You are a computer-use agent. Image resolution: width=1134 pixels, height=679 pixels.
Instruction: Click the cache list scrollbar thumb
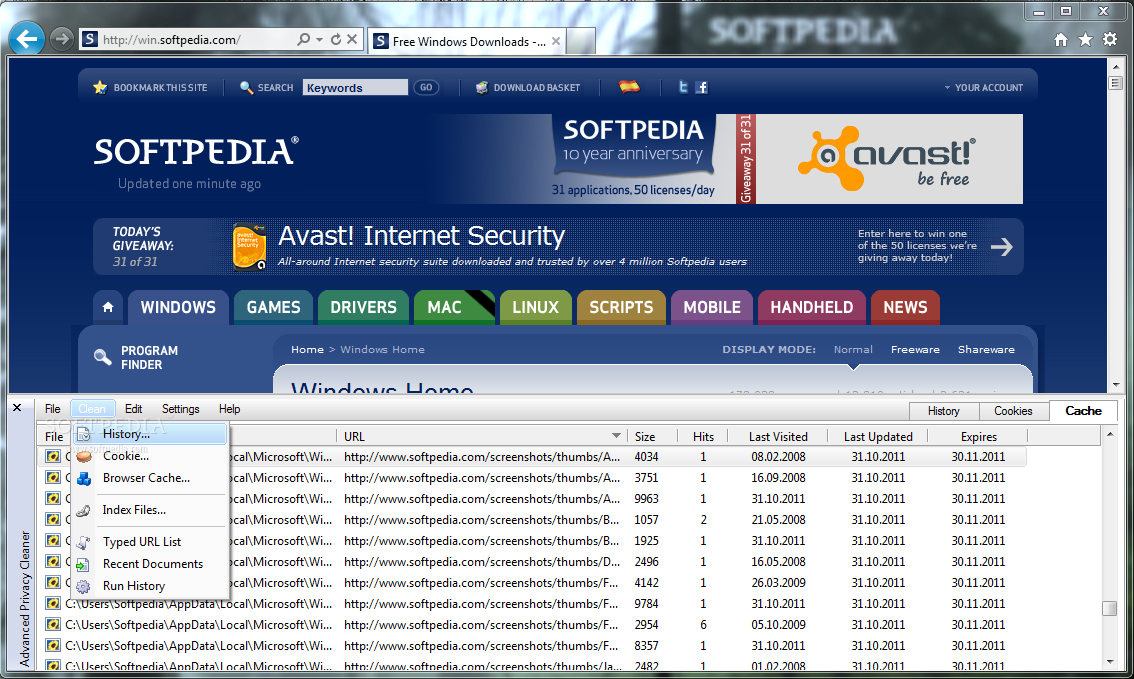click(1109, 609)
